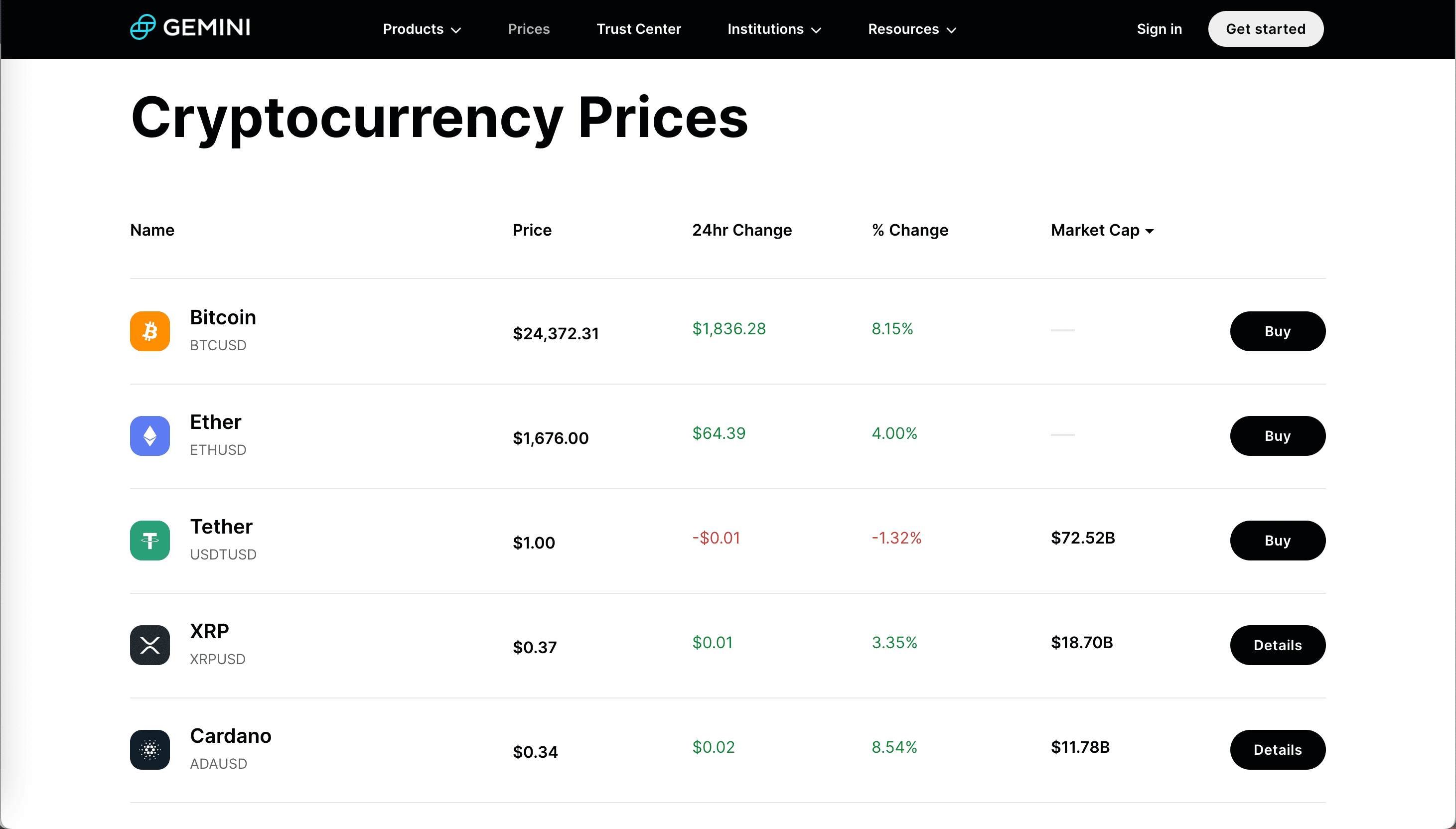Click the XRP percent change 3.35%

tap(894, 642)
